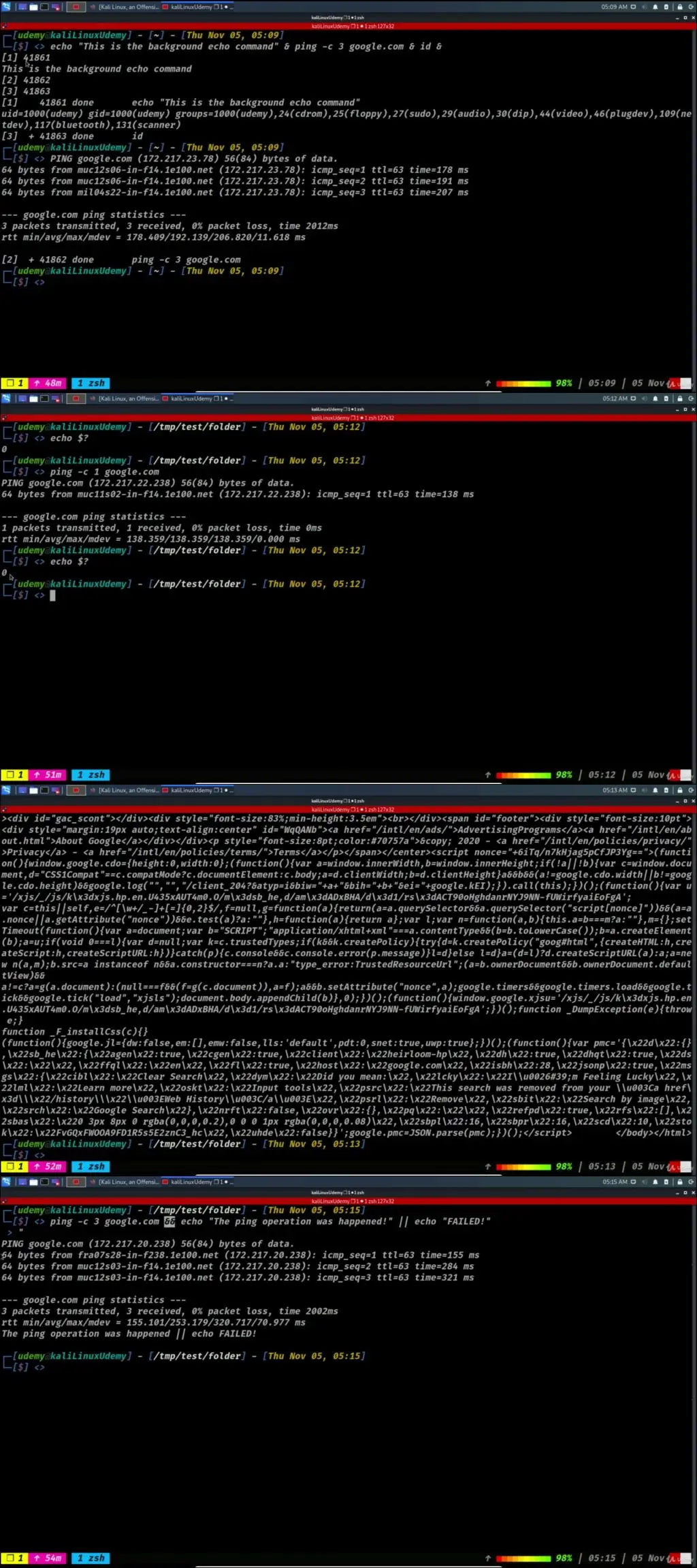Click the '[3] + 41863 done id' line
Image resolution: width=697 pixels, height=1568 pixels.
click(72, 136)
